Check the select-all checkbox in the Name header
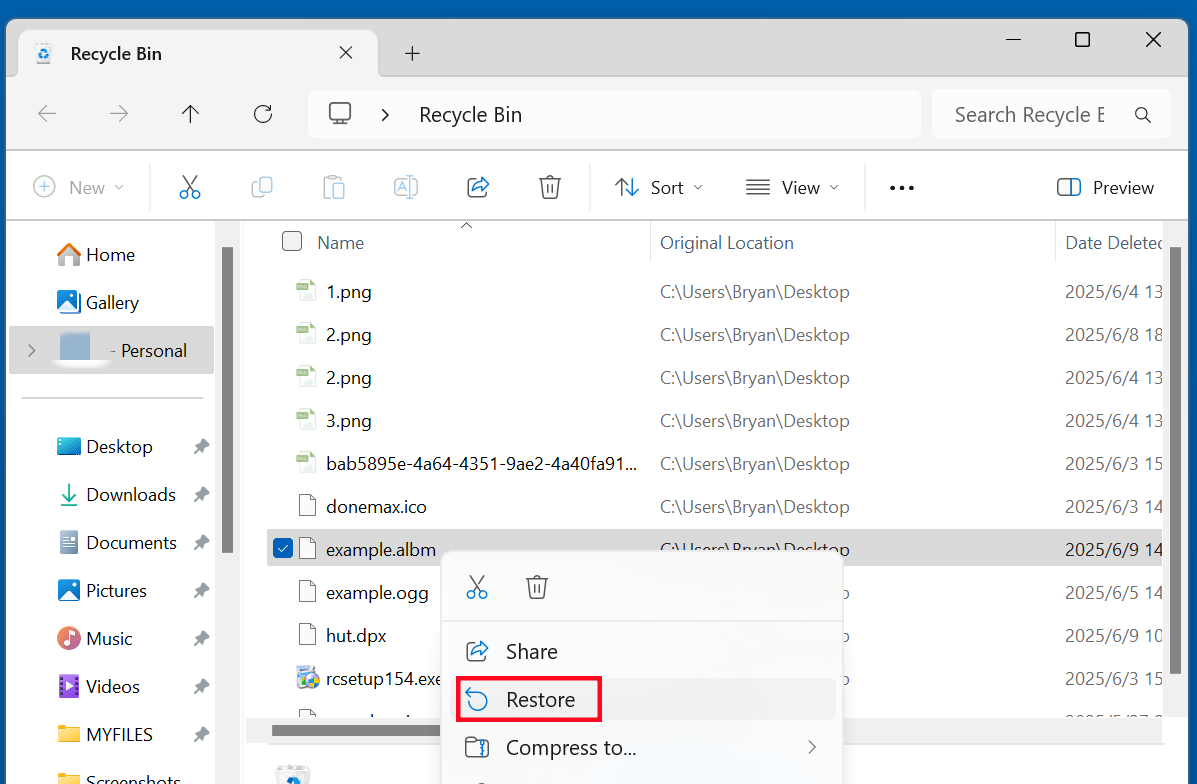 291,241
